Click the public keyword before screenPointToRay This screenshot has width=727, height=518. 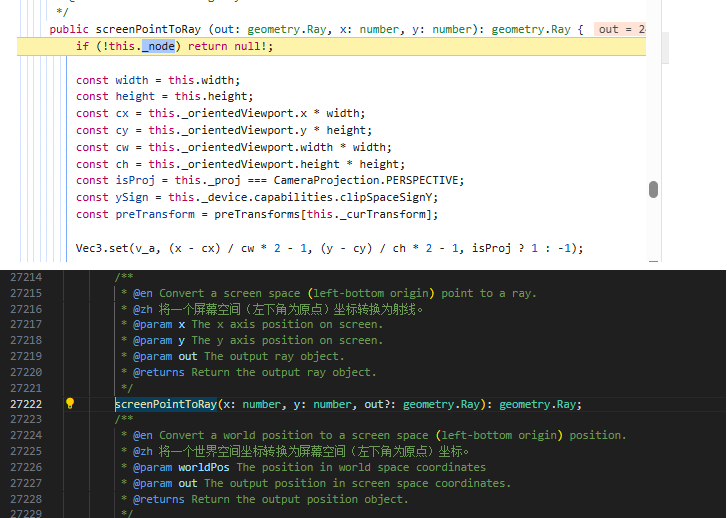coord(69,29)
